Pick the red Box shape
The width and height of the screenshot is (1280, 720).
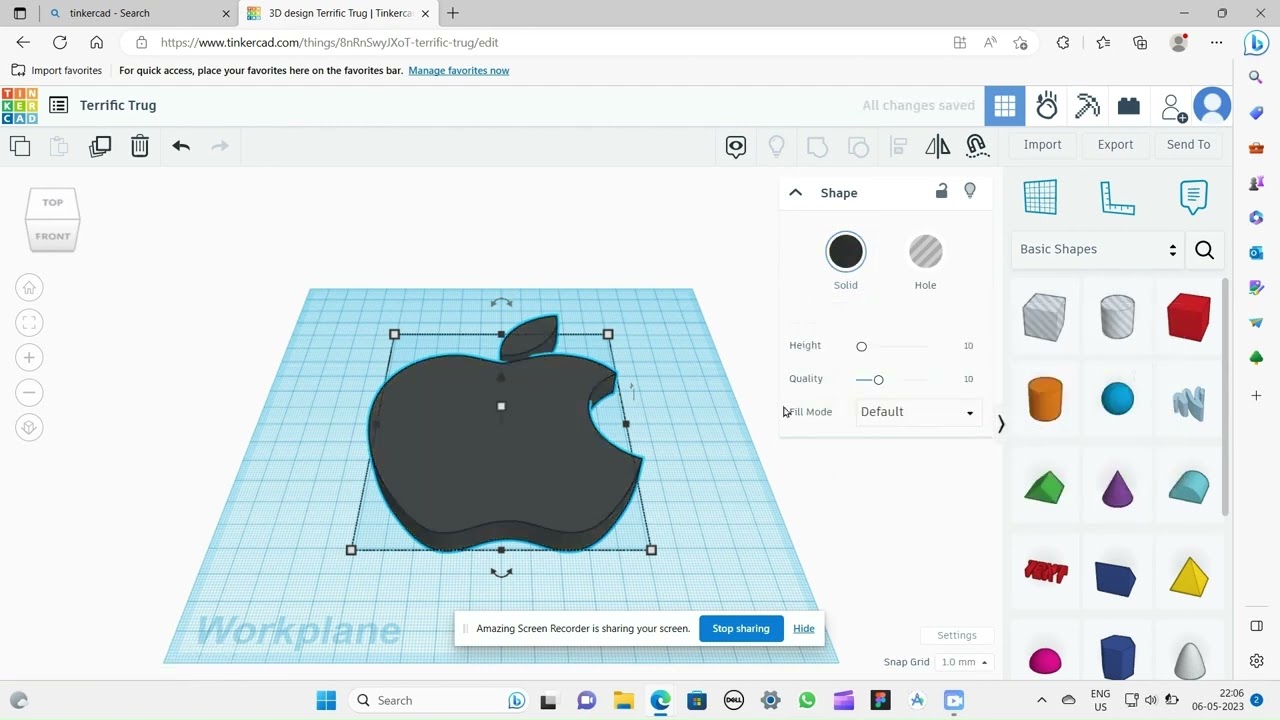(x=1189, y=317)
